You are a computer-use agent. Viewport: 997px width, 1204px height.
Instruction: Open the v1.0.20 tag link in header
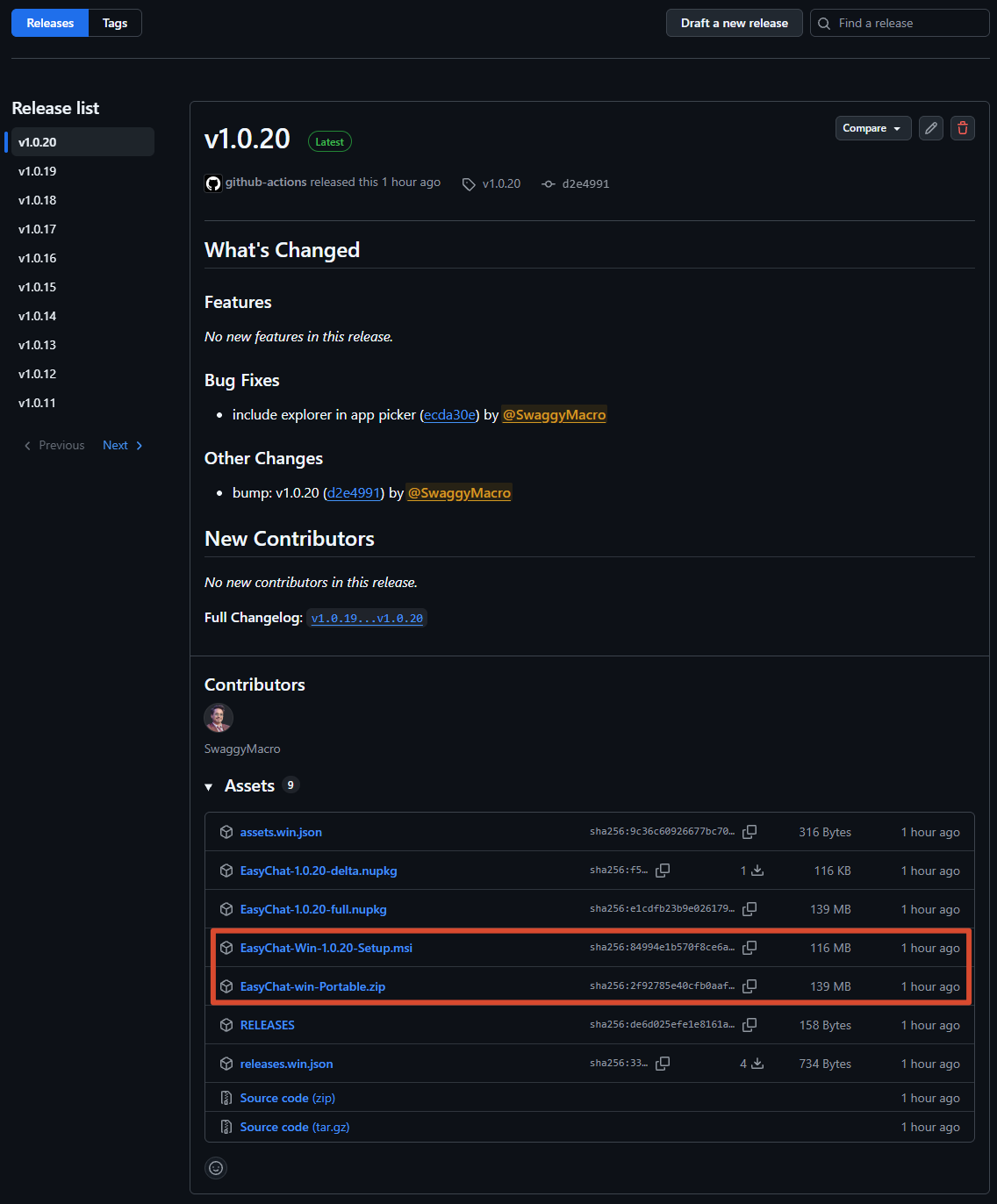(x=501, y=183)
